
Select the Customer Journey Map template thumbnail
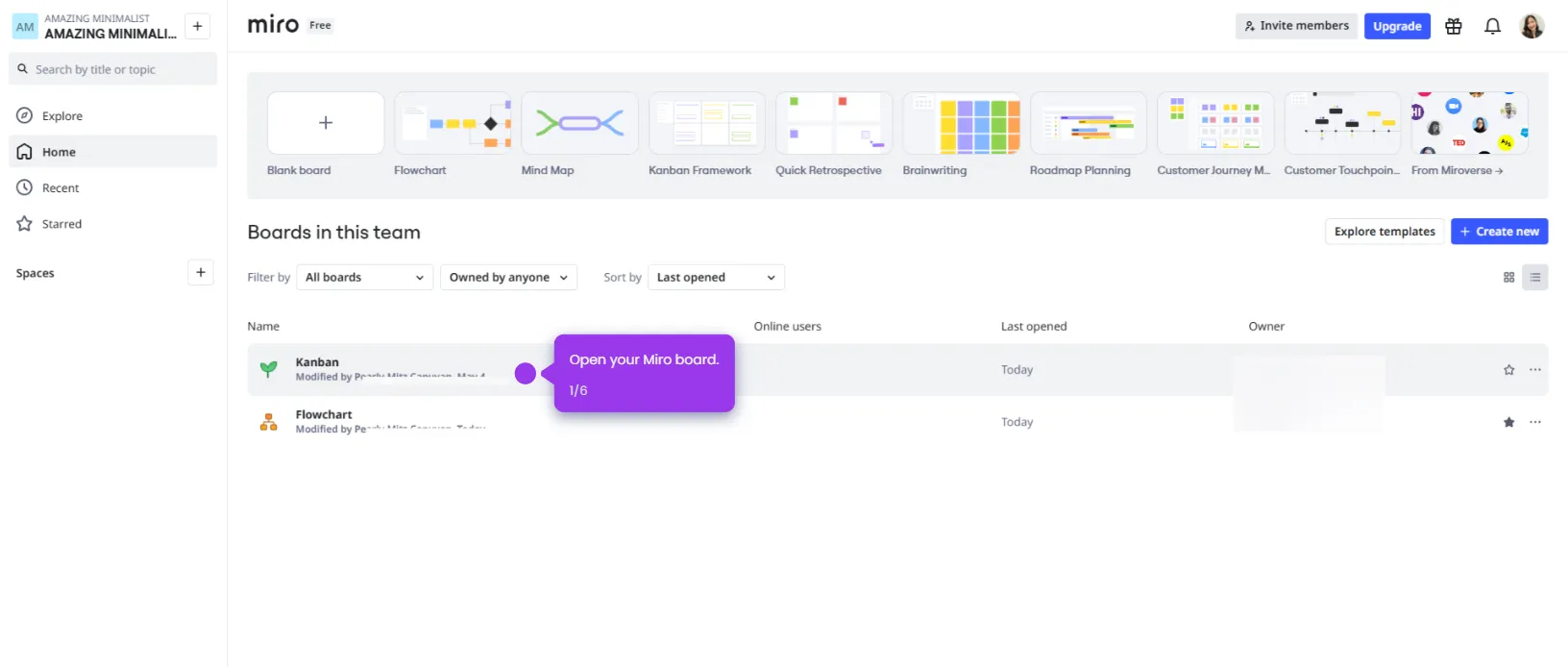point(1215,123)
